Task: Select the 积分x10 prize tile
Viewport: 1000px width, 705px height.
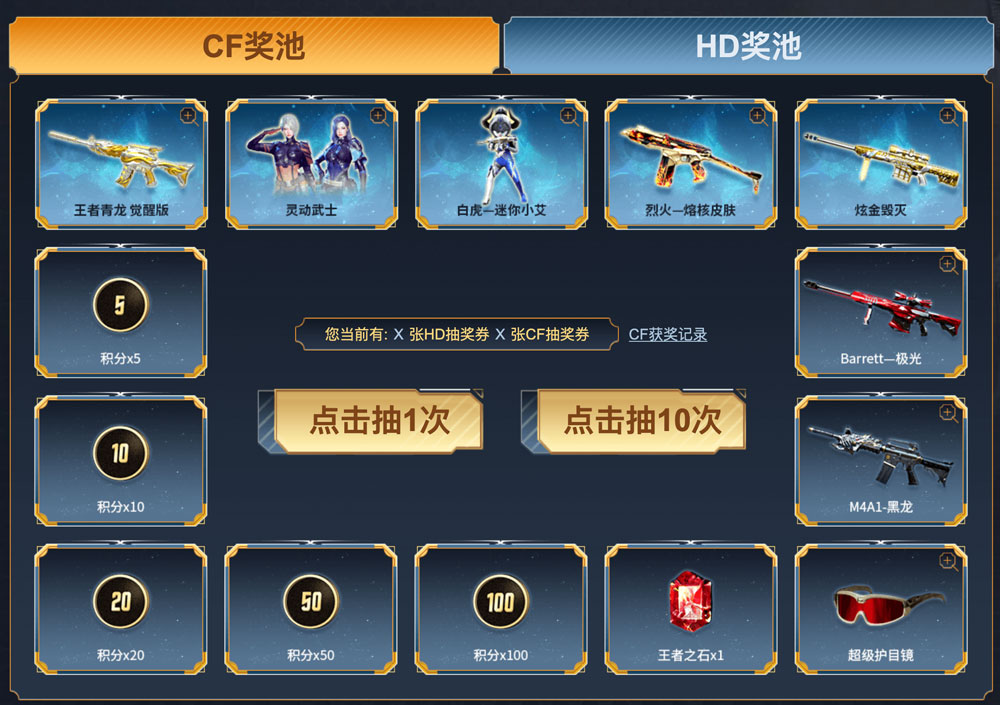Action: (x=121, y=461)
